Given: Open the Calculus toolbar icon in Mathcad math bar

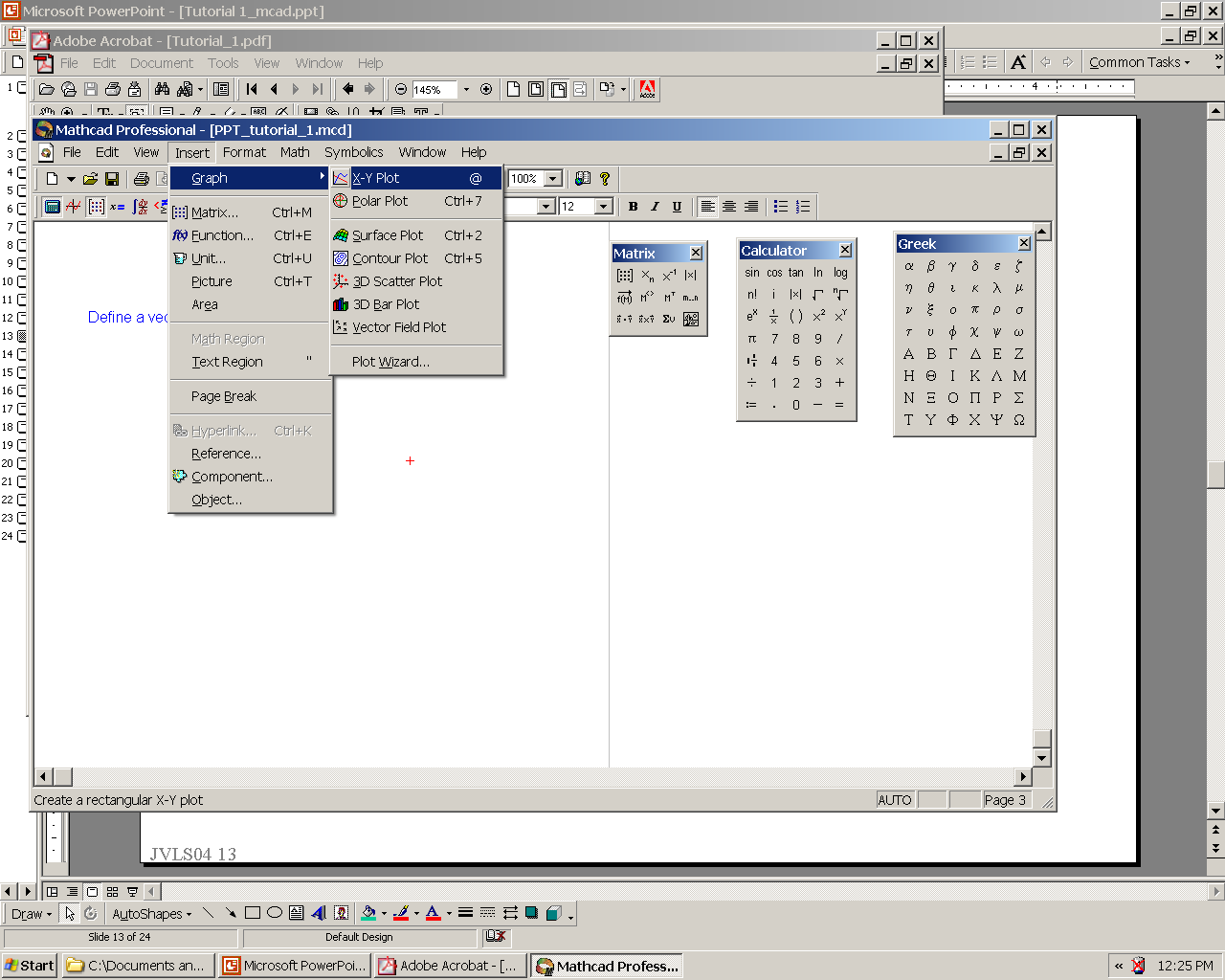Looking at the screenshot, I should (x=140, y=207).
